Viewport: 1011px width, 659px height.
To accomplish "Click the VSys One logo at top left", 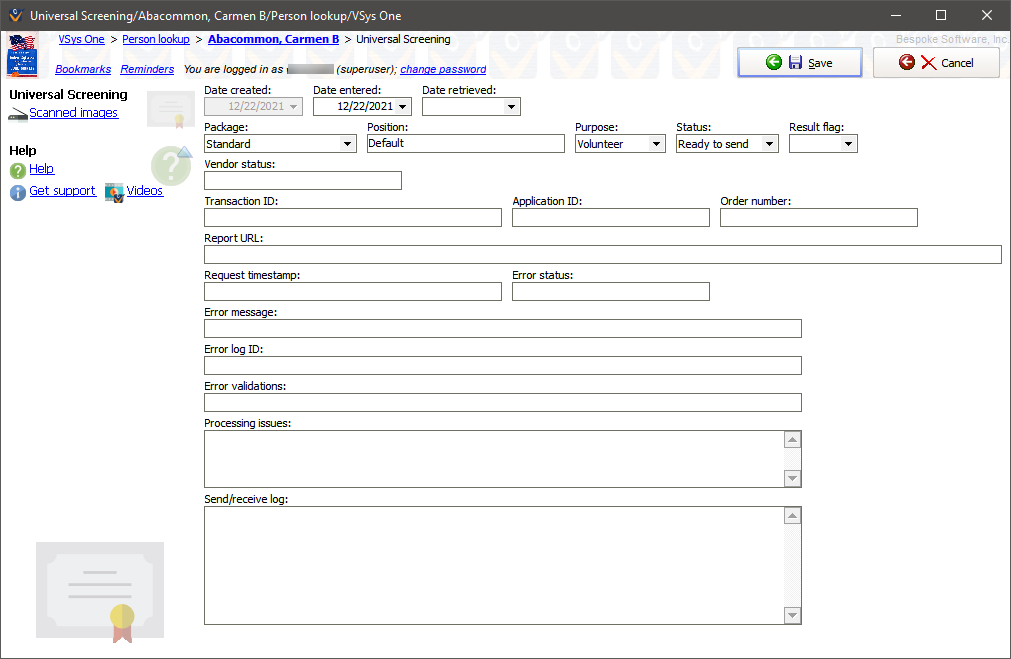I will coord(22,55).
